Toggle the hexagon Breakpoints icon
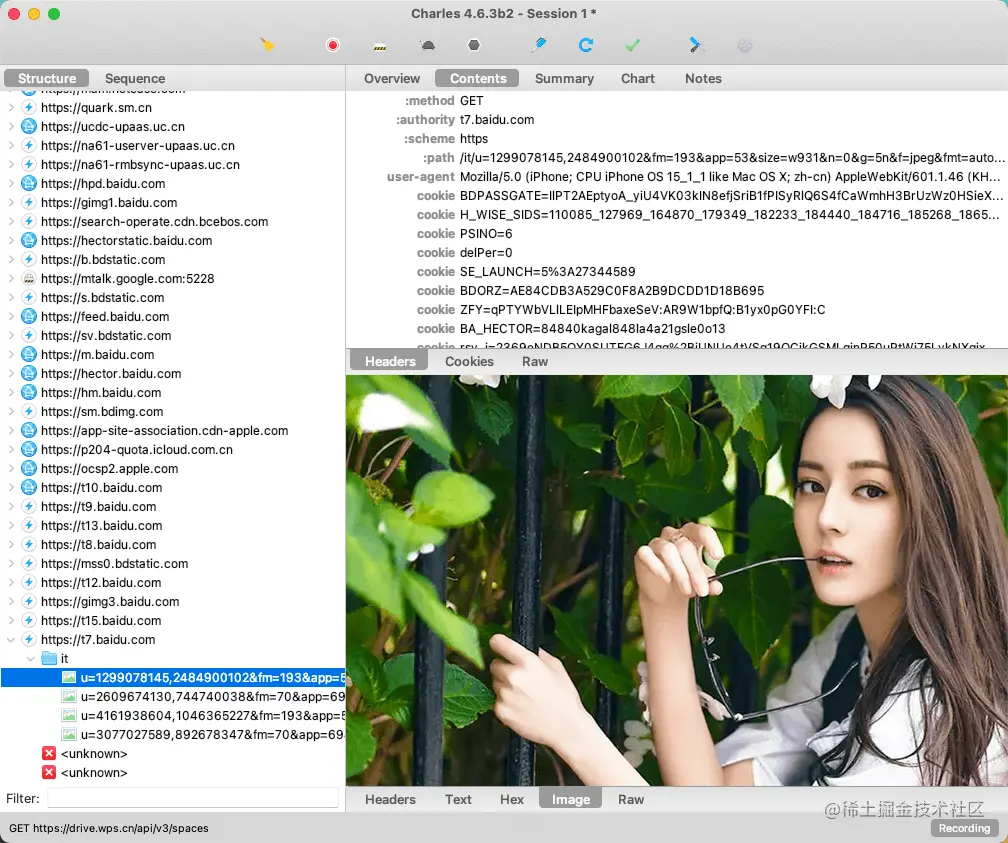 coord(474,45)
